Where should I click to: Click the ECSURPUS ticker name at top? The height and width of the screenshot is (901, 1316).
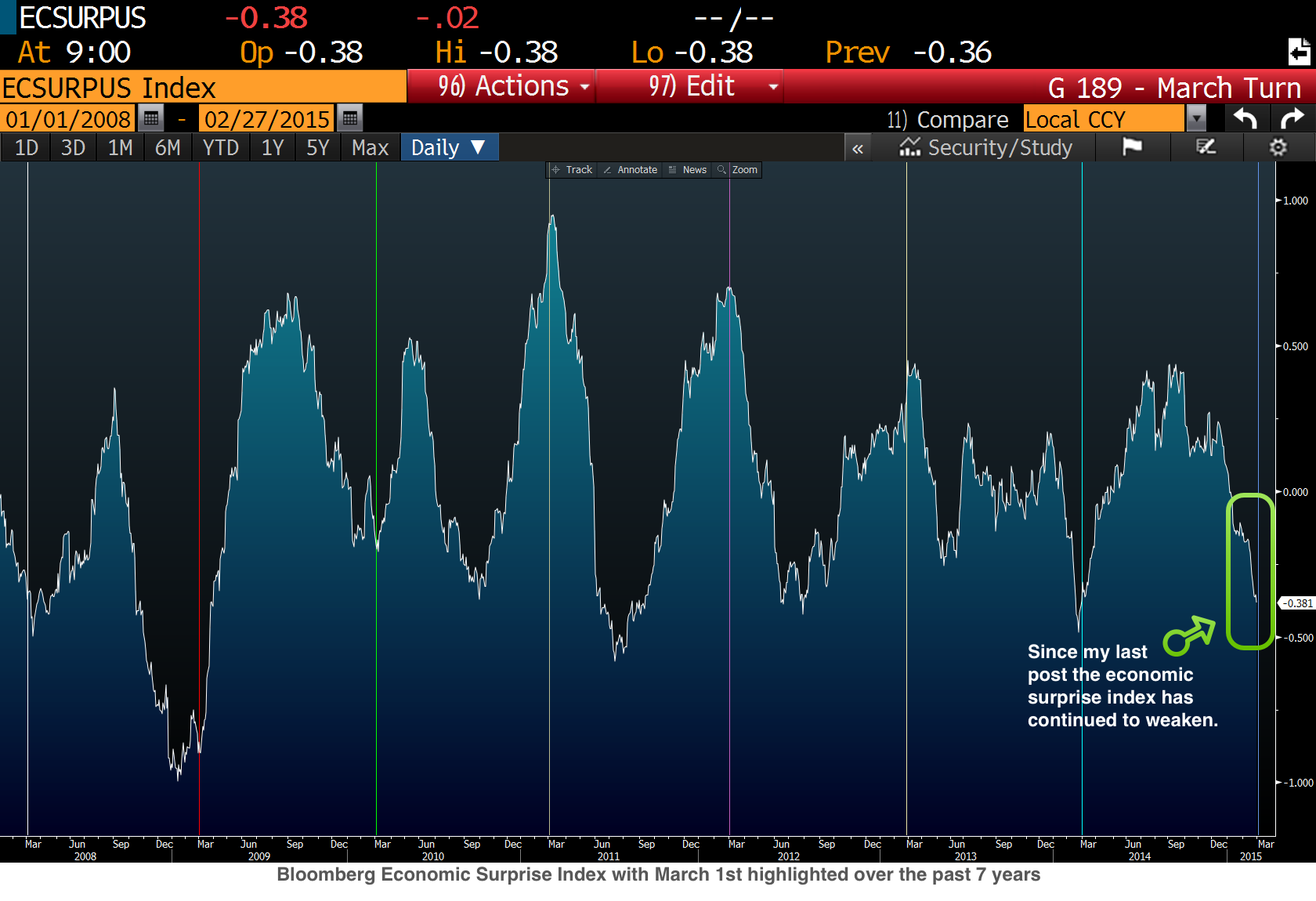(x=83, y=18)
